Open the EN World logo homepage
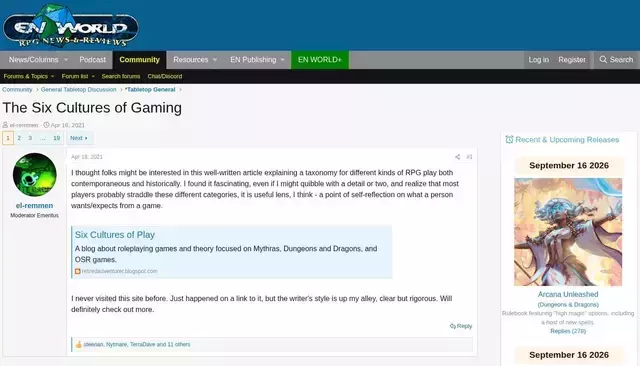The image size is (640, 366). [71, 25]
